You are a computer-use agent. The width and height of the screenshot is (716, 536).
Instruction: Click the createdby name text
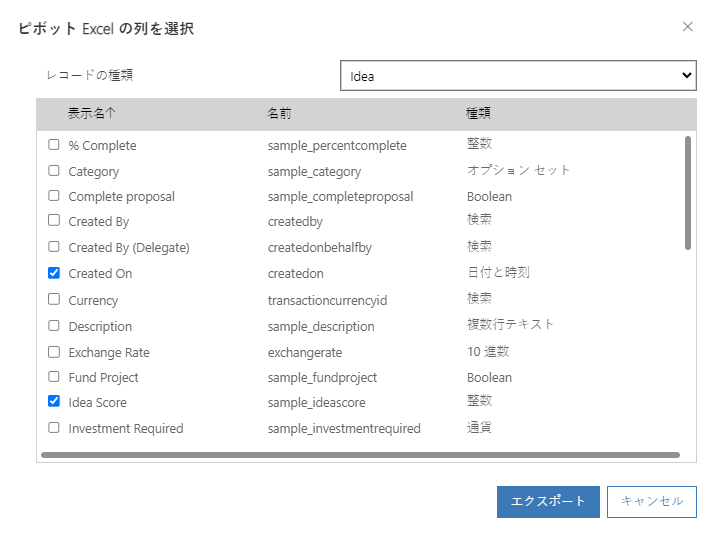[295, 222]
